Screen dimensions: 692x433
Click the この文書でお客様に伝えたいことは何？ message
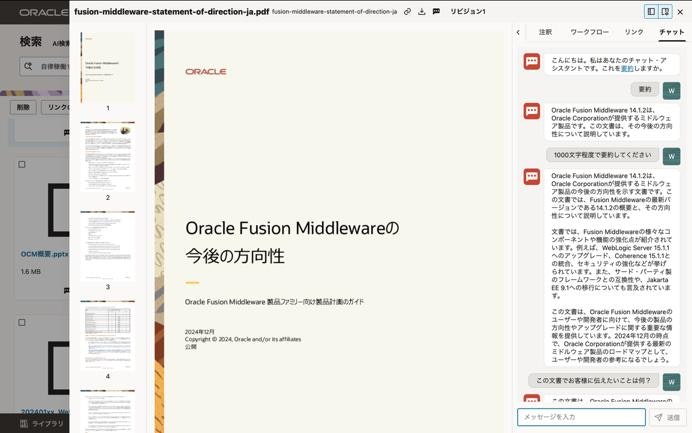[x=593, y=380]
